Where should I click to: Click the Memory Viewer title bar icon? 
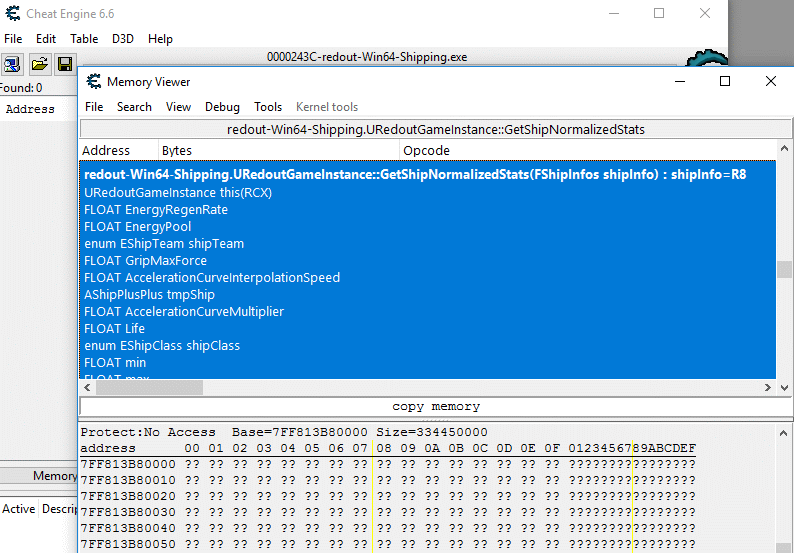pyautogui.click(x=93, y=82)
